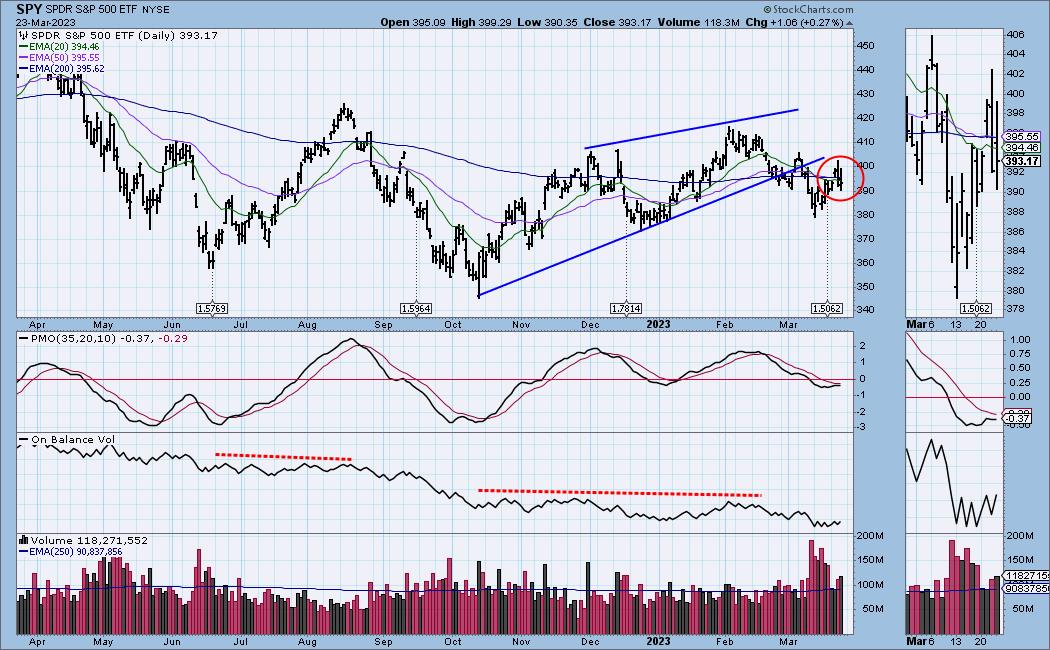This screenshot has width=1050, height=650.
Task: Click the 1.7814 label near December
Action: pyautogui.click(x=626, y=309)
